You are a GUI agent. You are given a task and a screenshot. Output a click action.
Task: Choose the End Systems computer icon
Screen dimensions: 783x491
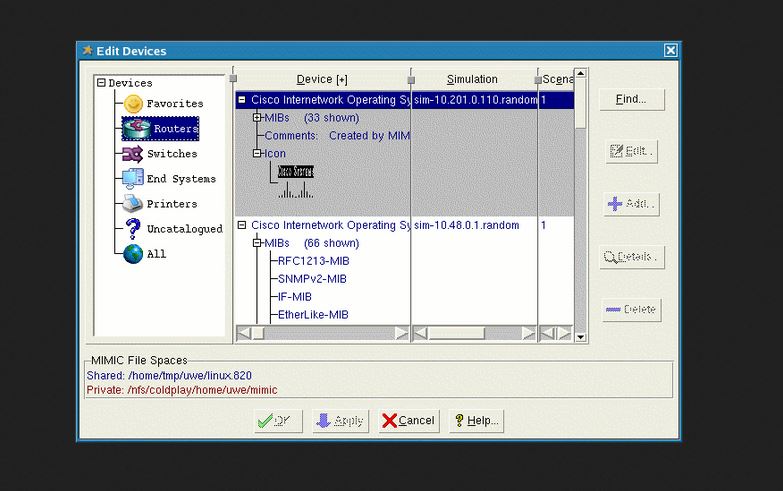133,179
